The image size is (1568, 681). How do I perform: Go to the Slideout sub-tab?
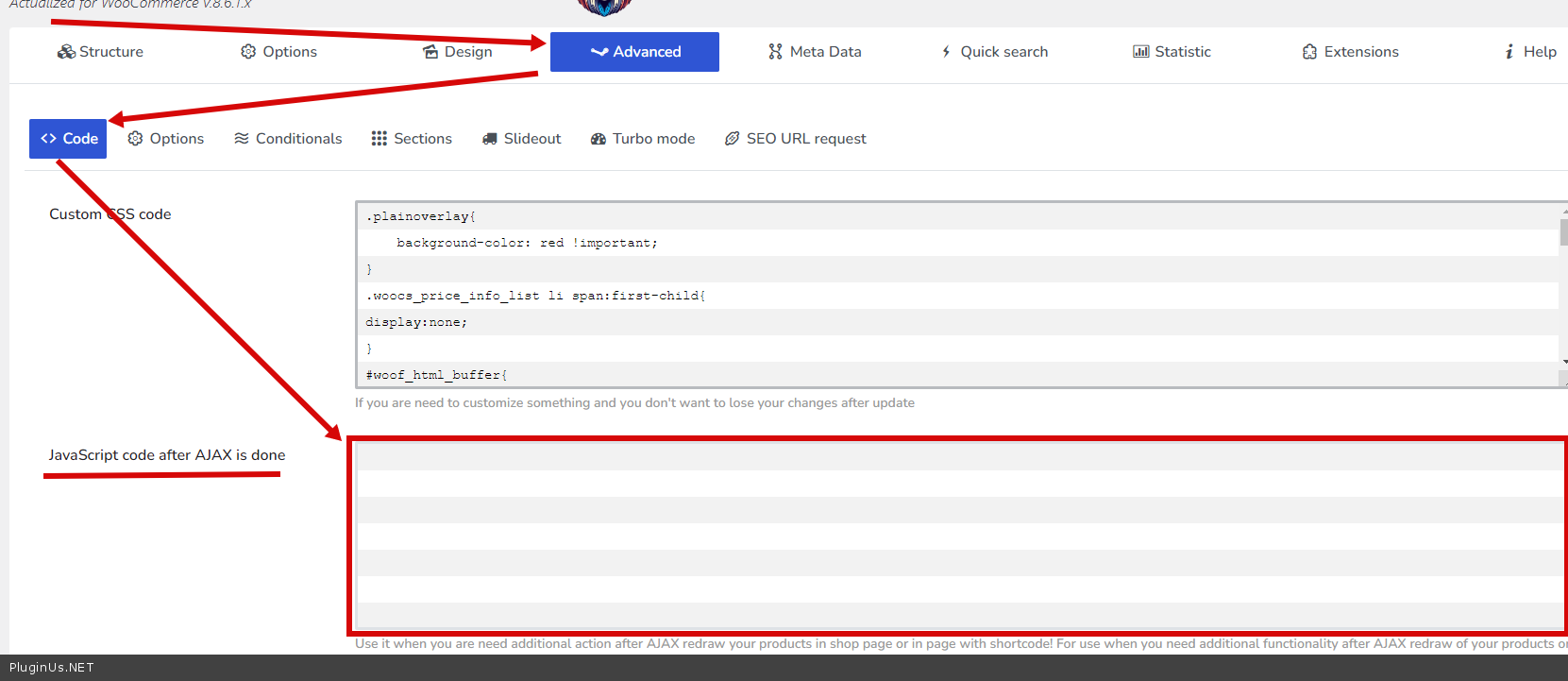521,139
